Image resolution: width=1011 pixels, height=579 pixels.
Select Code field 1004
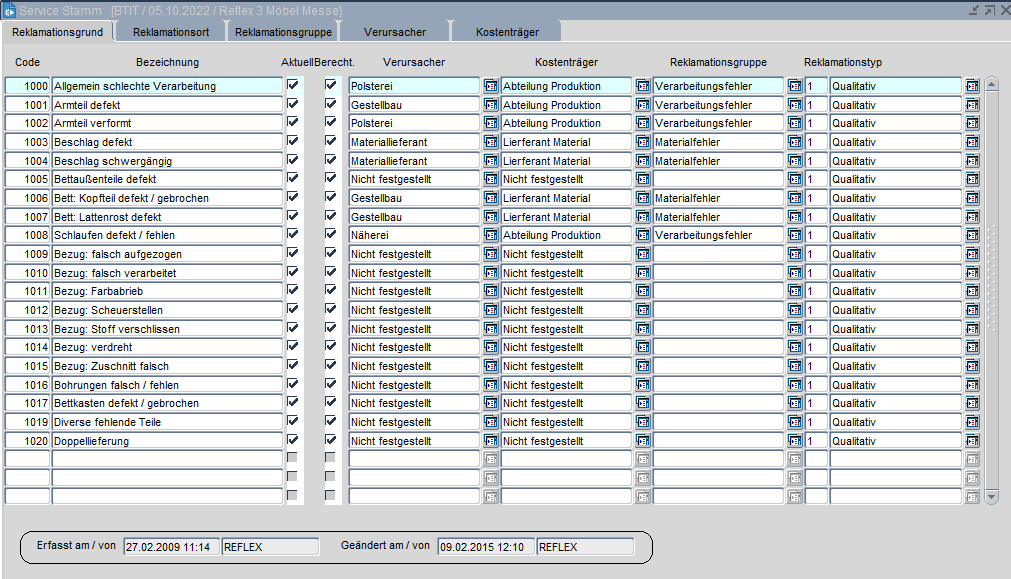pyautogui.click(x=28, y=161)
